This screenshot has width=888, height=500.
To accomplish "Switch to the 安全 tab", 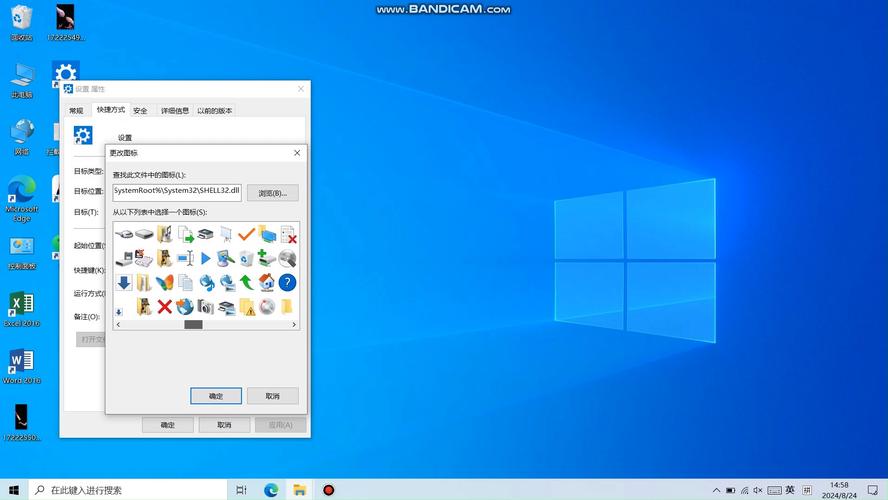I will click(x=140, y=110).
